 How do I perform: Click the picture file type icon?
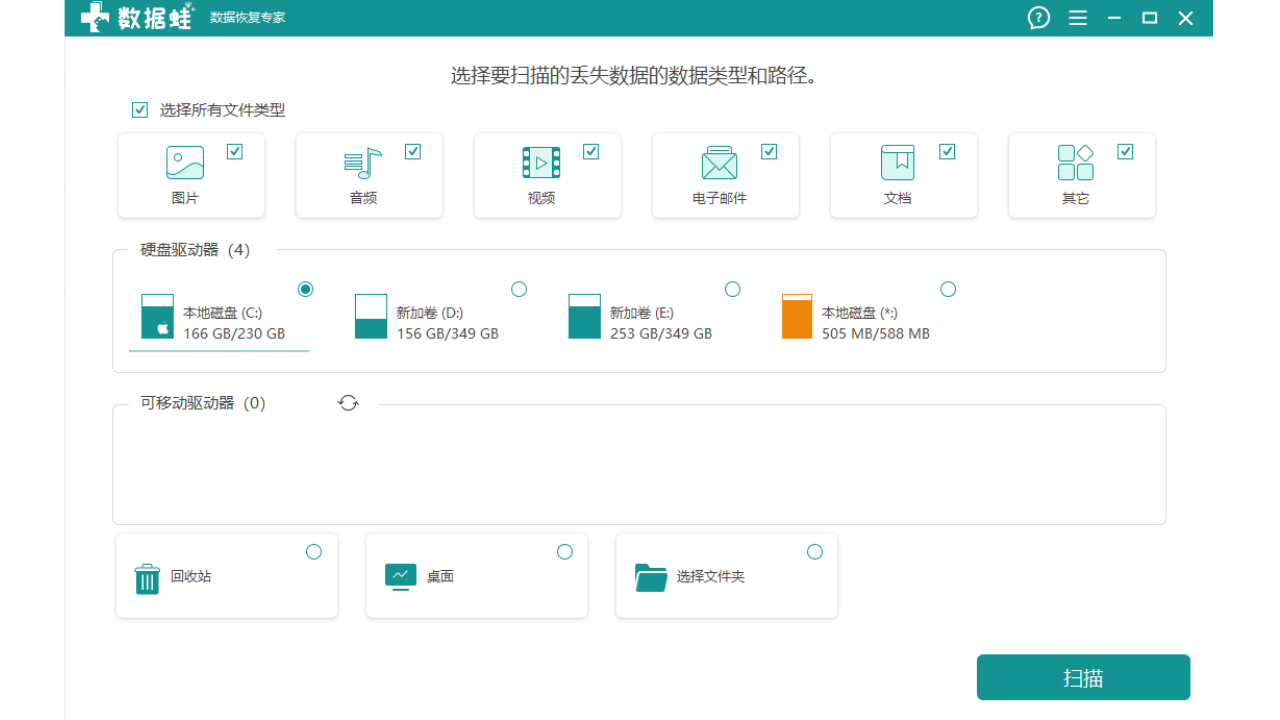pyautogui.click(x=185, y=163)
